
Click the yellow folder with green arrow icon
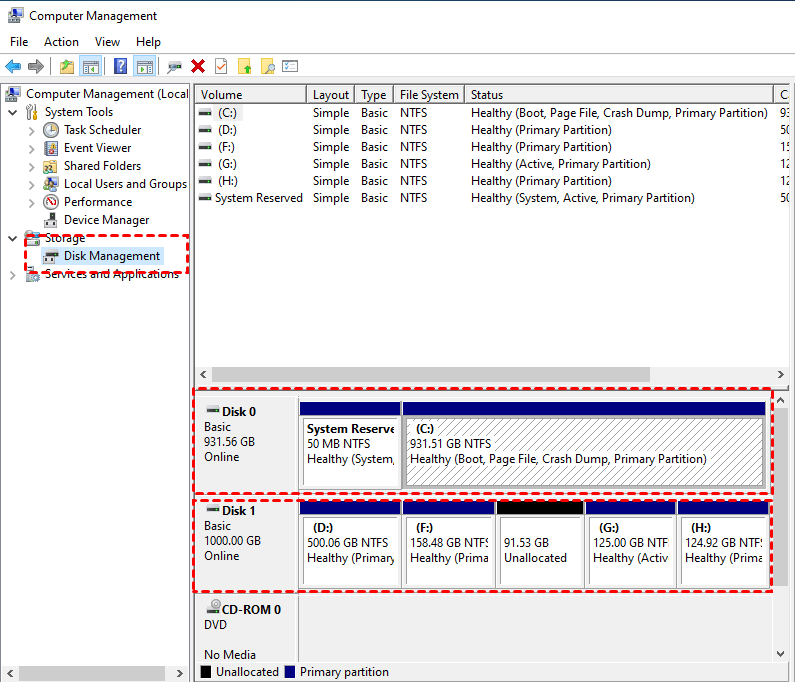pos(244,66)
